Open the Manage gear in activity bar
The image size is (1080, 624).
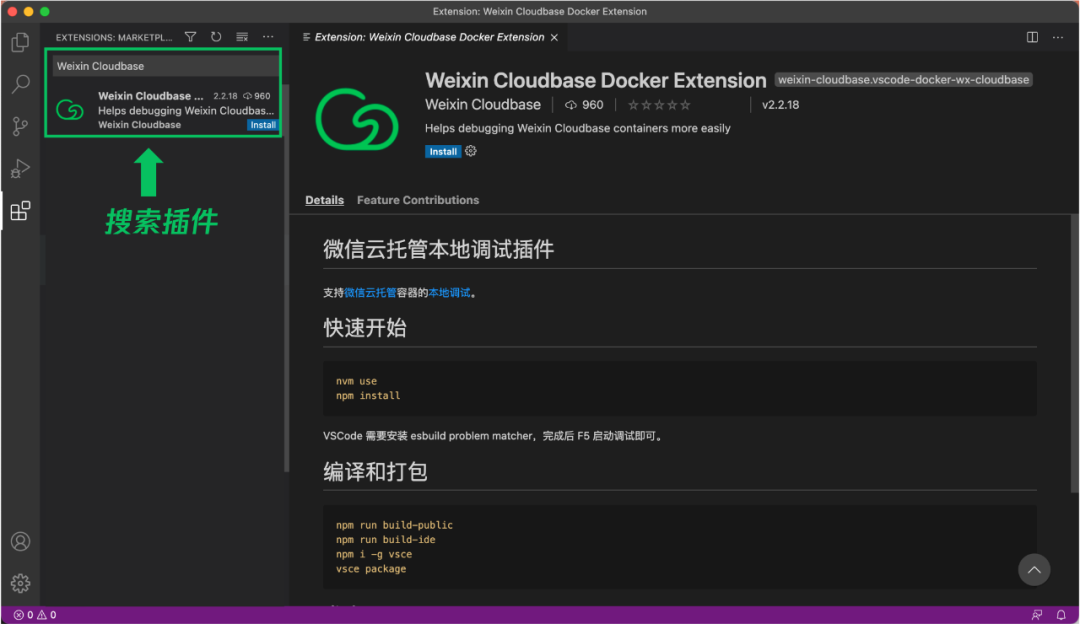[x=21, y=583]
